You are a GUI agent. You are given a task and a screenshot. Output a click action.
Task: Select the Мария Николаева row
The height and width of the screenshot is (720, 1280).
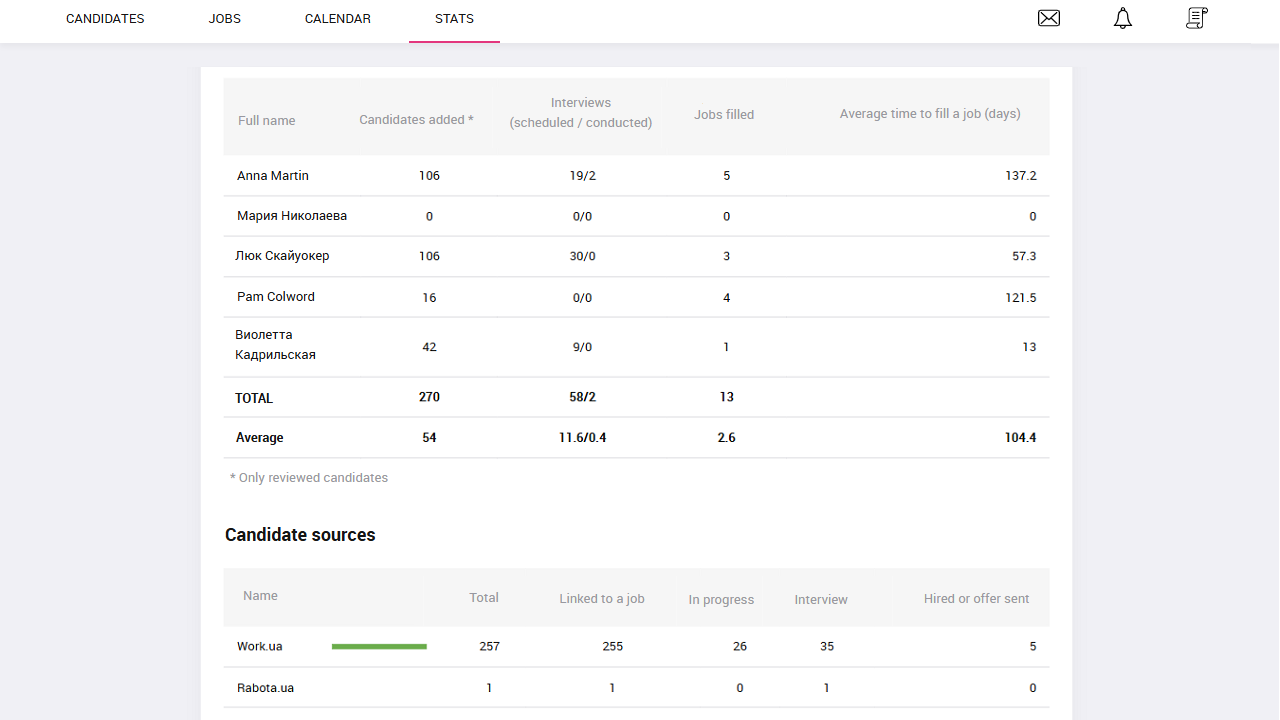(290, 215)
